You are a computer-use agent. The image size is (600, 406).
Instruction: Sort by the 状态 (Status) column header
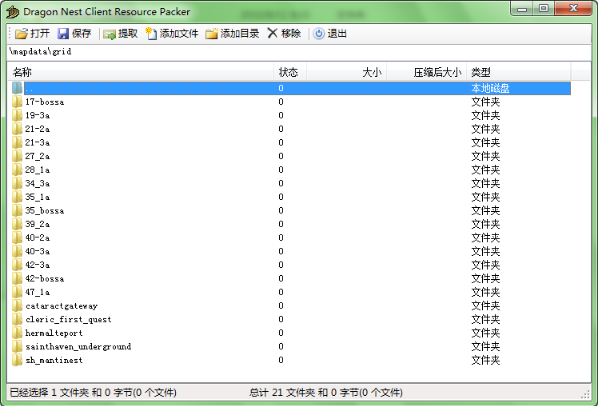290,72
